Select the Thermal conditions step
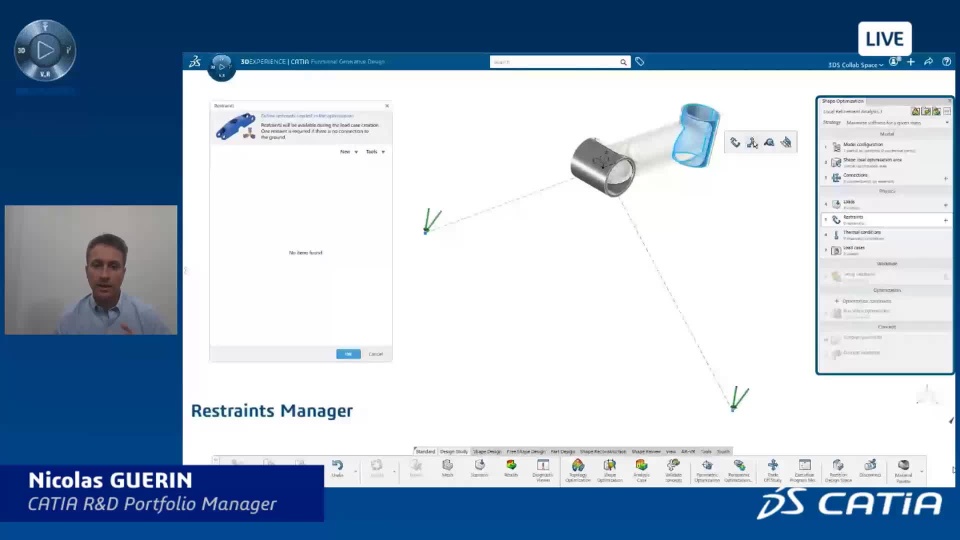Screen dimensions: 960x540 [885, 235]
